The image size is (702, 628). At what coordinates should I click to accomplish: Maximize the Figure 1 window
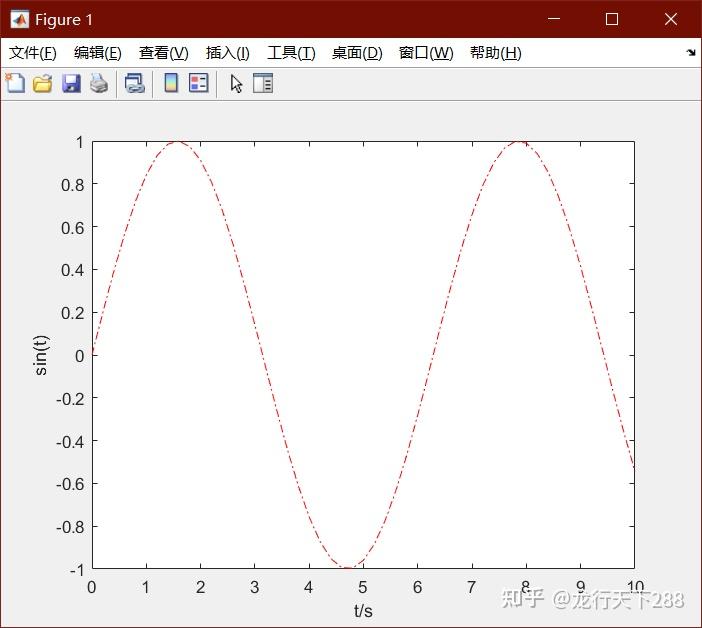pos(612,19)
